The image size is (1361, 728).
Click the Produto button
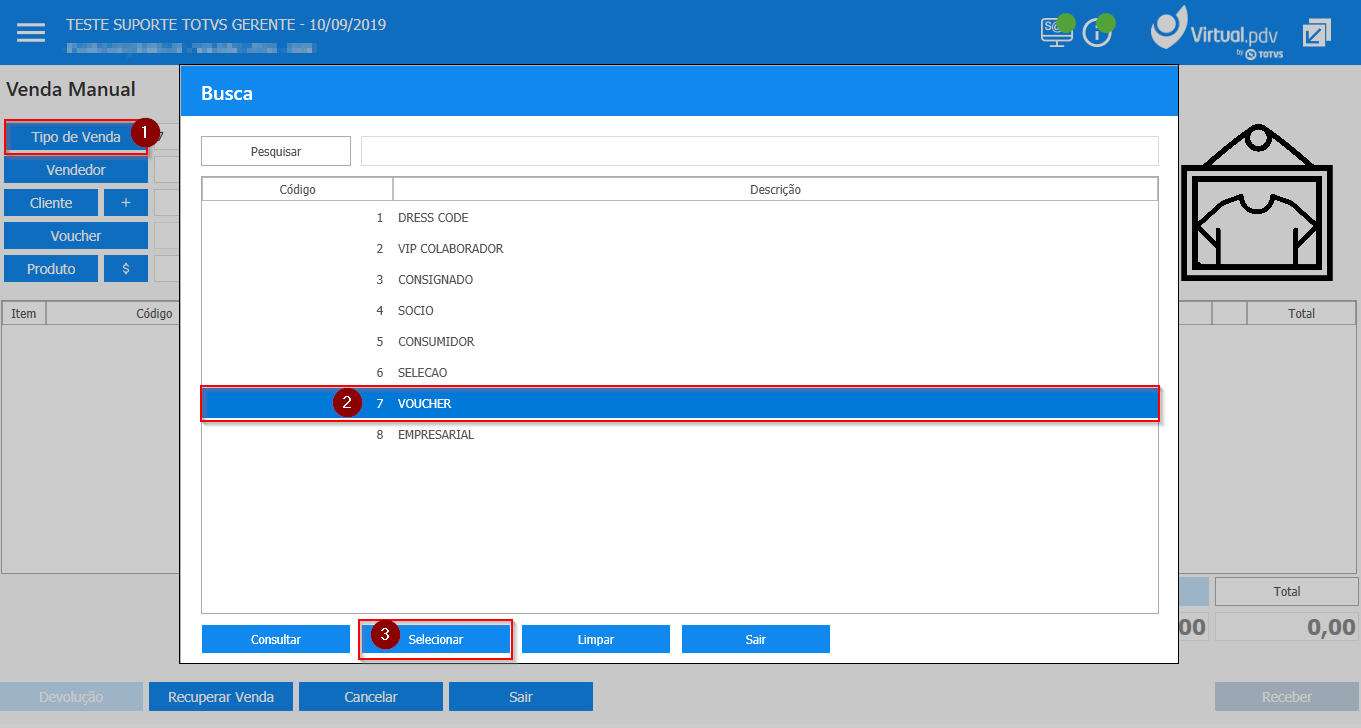click(x=51, y=269)
